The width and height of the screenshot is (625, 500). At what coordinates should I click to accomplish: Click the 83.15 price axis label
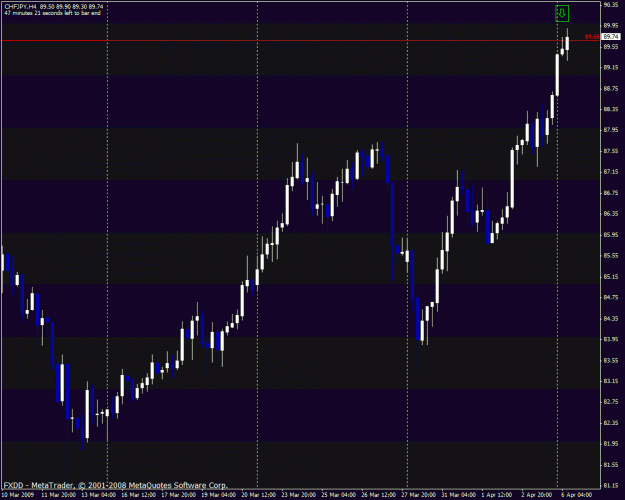[611, 381]
